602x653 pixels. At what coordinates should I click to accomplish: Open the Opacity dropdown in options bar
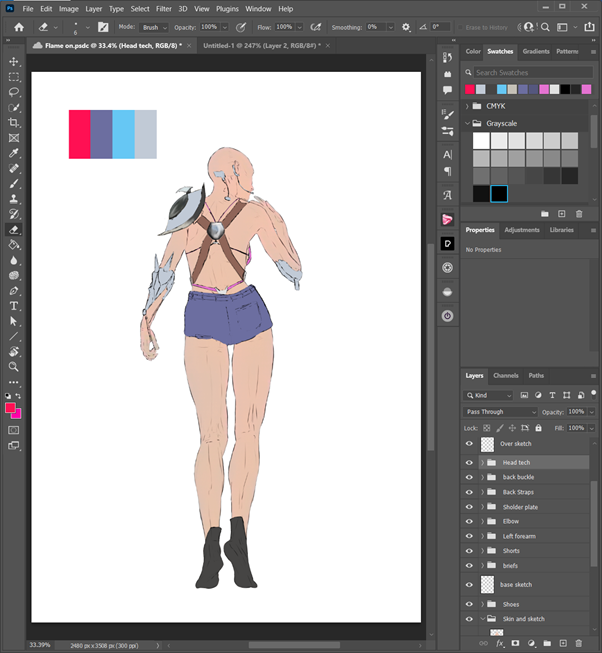tap(225, 27)
